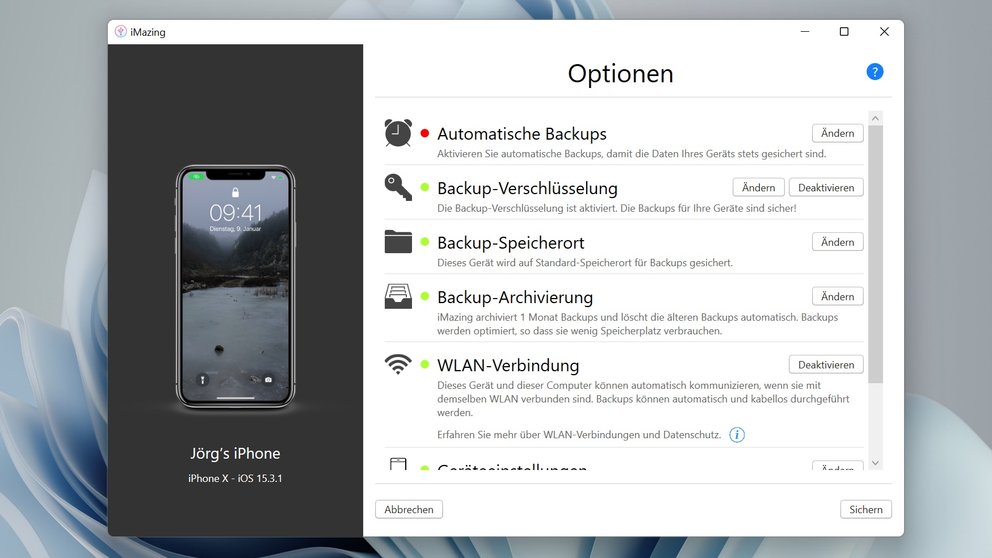Click Ändern for Backup-Speicherort
The height and width of the screenshot is (558, 992).
(x=838, y=242)
